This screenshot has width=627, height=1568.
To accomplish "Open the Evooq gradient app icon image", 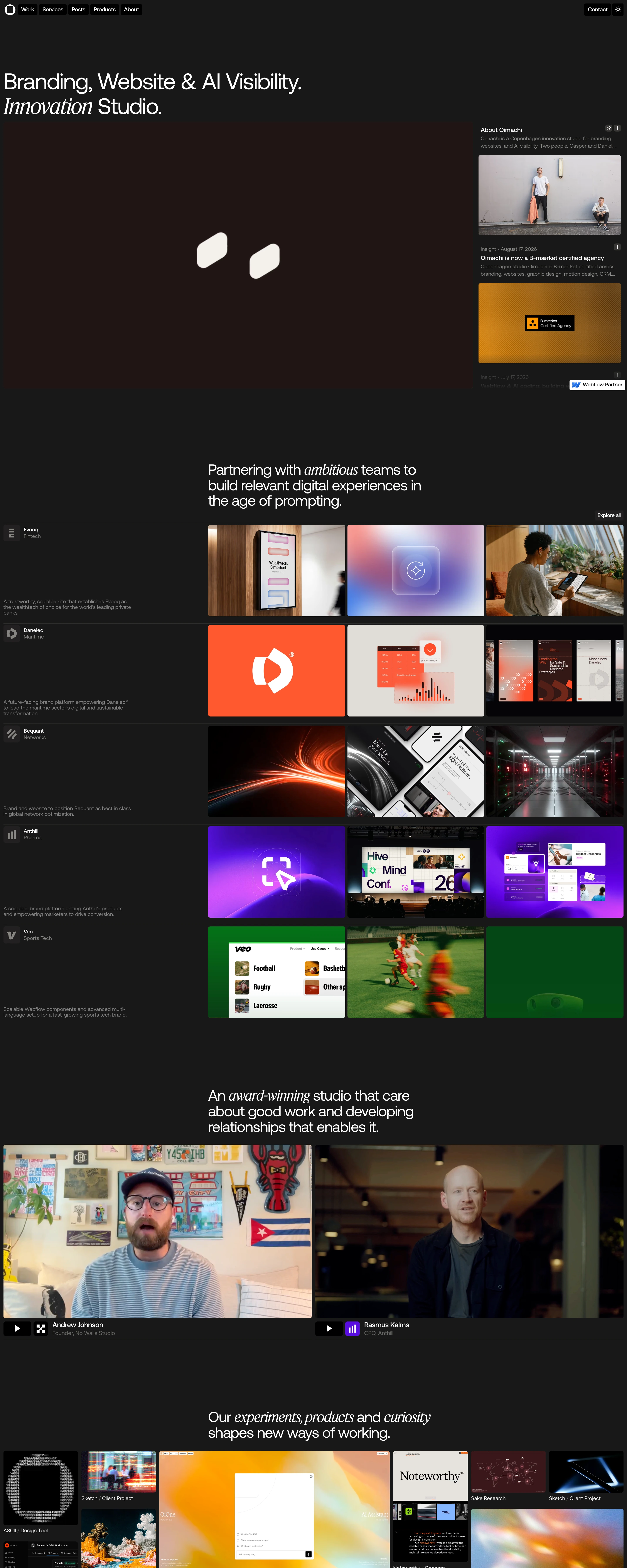I will [416, 570].
